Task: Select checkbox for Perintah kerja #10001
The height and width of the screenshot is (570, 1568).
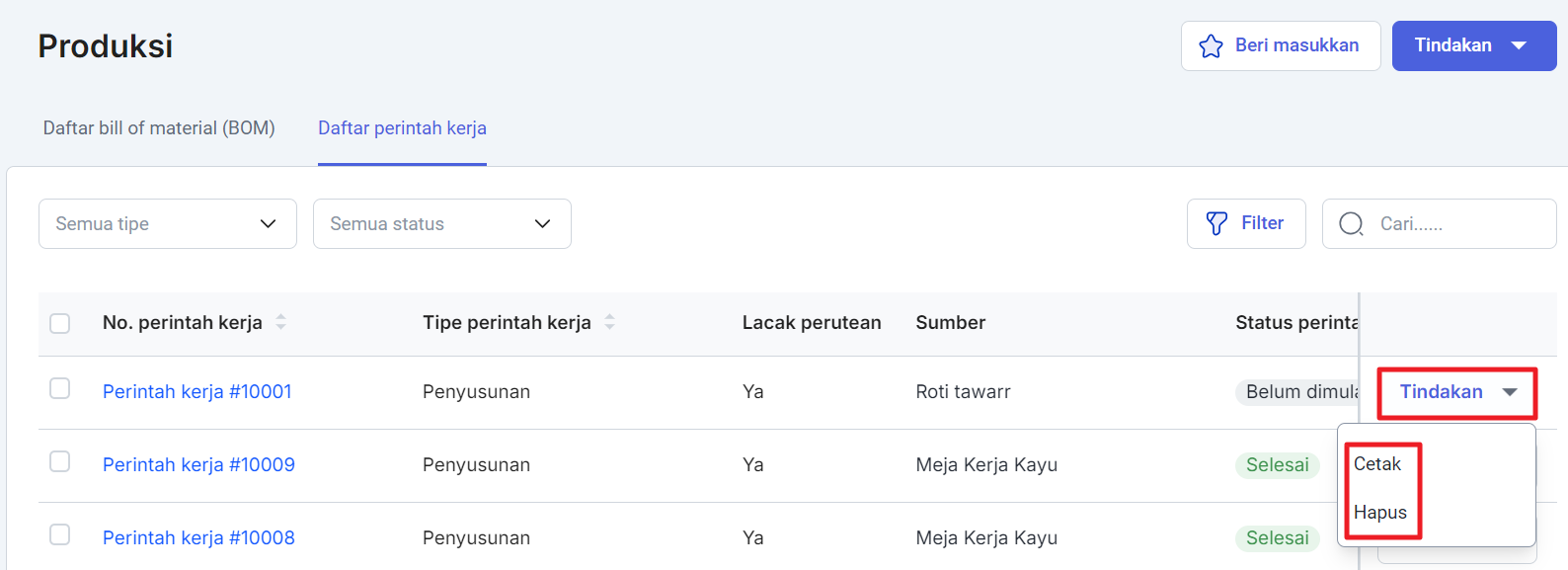Action: [x=60, y=388]
